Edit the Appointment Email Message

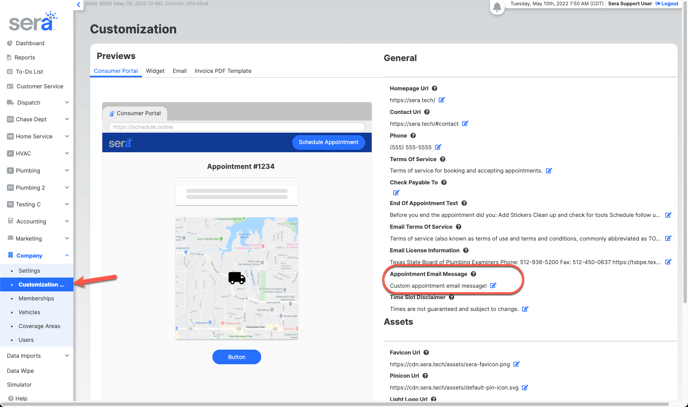click(x=493, y=286)
